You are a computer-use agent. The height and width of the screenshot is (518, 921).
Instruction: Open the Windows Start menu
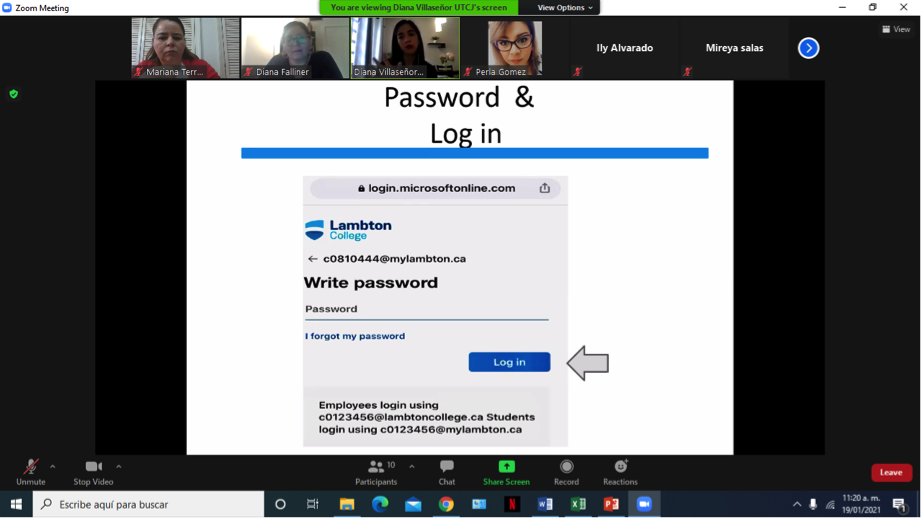coord(16,504)
